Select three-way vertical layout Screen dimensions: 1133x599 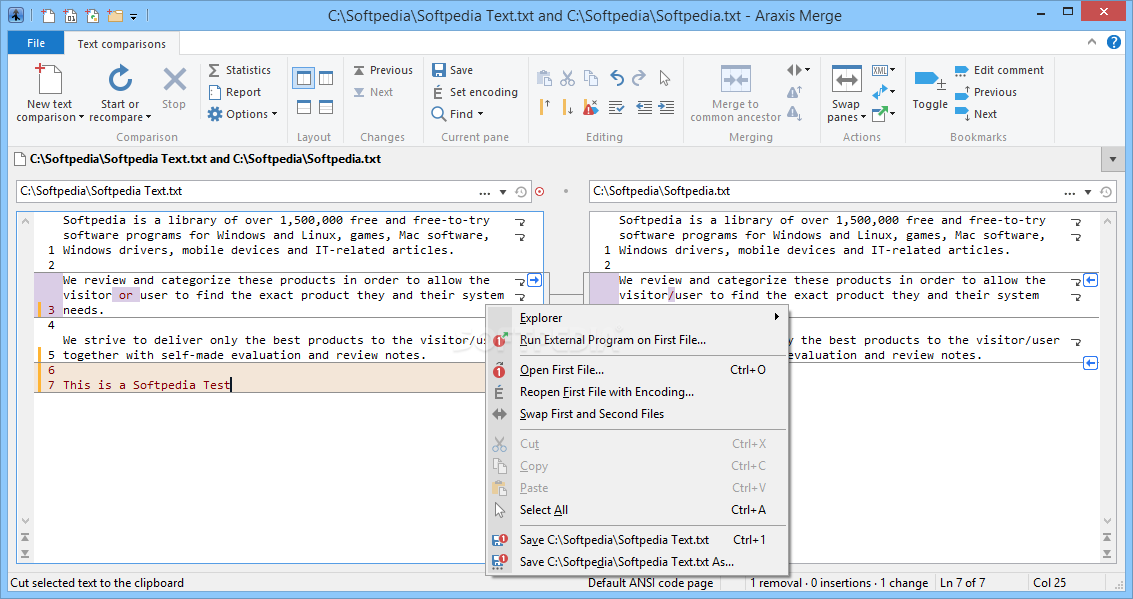click(326, 78)
